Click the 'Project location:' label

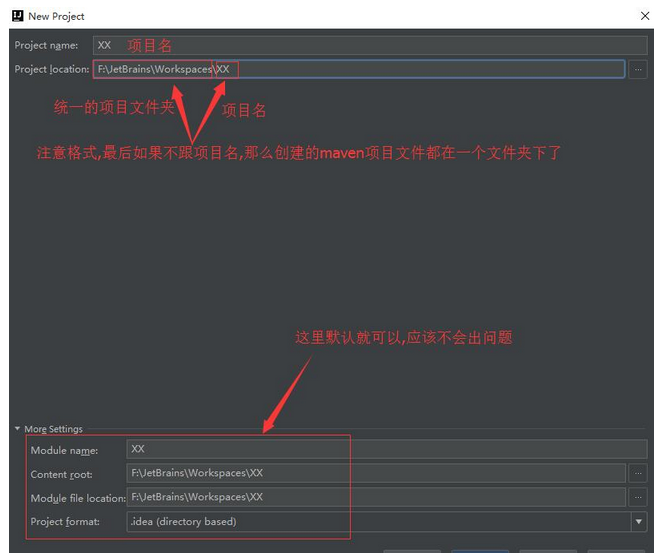click(52, 69)
